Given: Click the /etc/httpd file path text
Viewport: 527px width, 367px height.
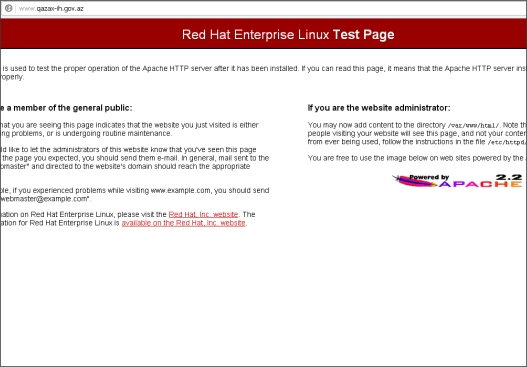Looking at the screenshot, I should (x=506, y=142).
